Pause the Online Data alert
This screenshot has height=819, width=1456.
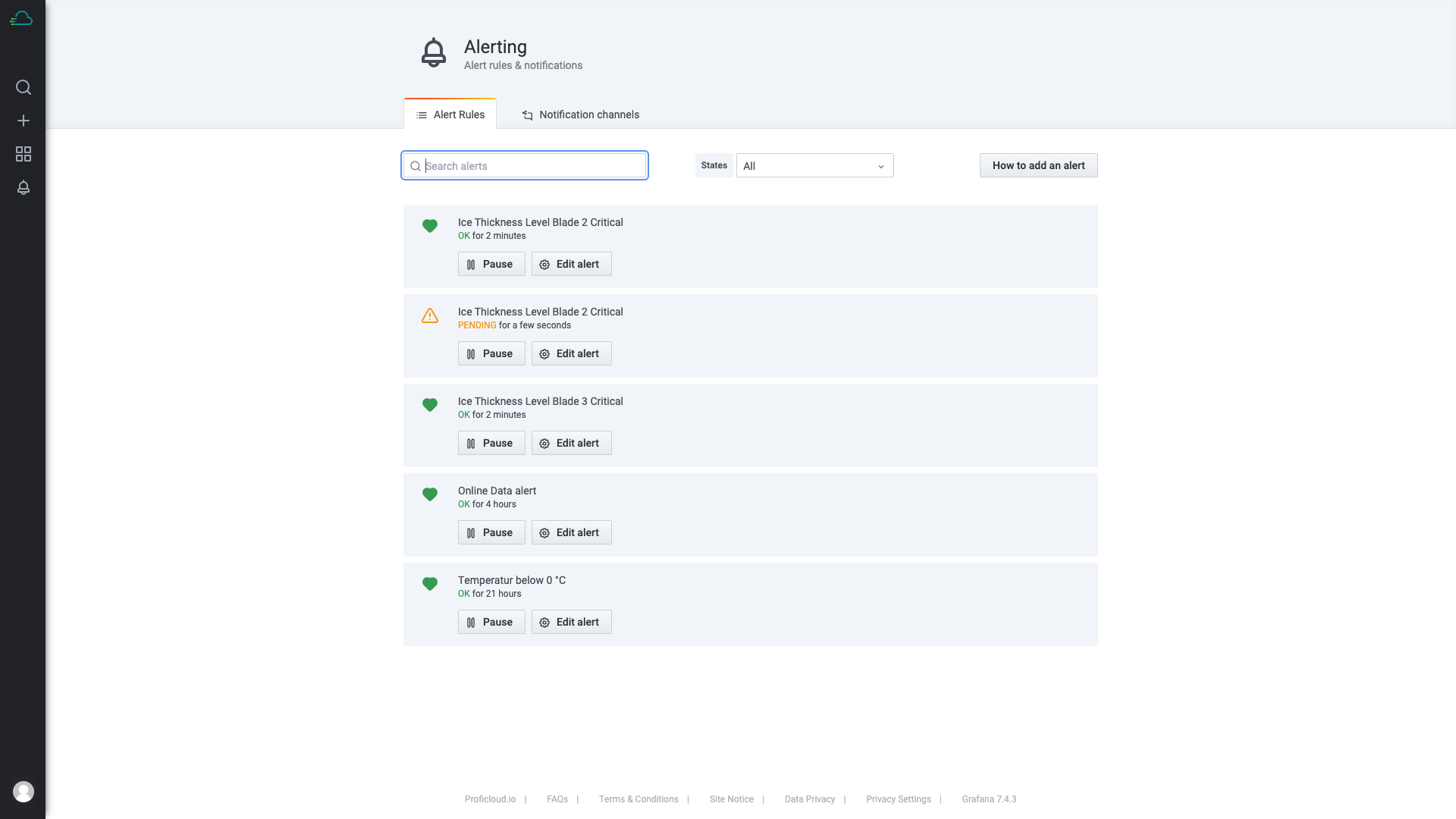click(491, 532)
